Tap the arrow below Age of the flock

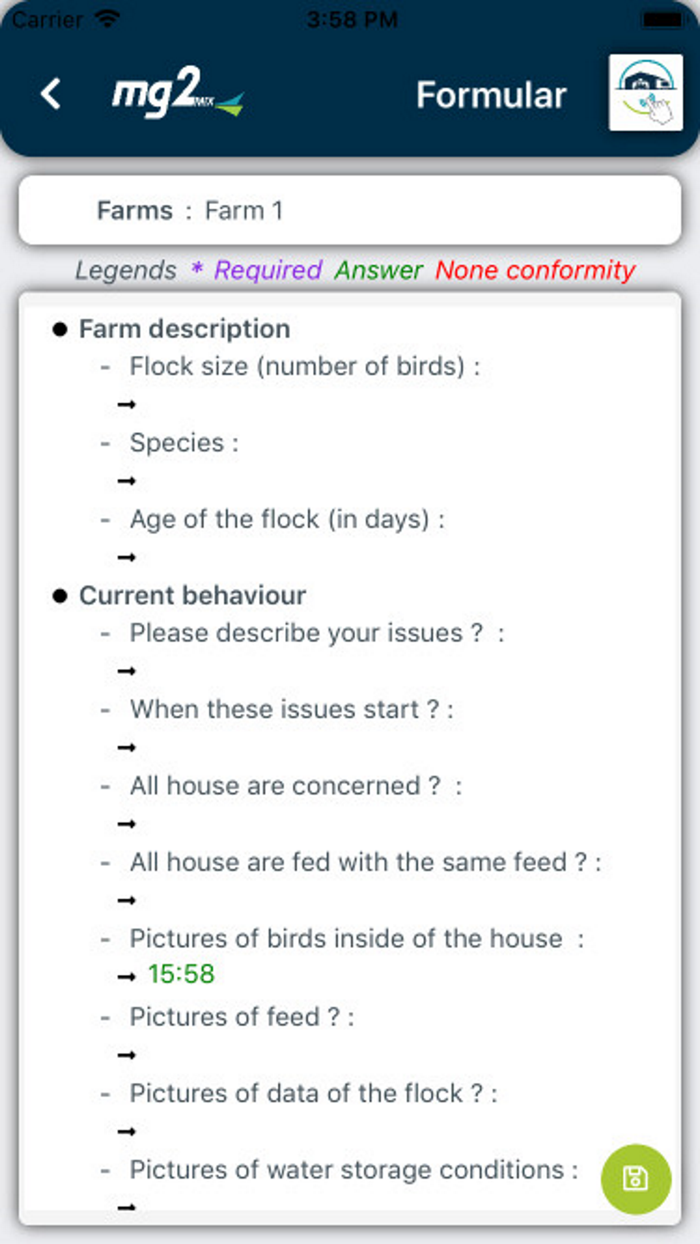(128, 558)
